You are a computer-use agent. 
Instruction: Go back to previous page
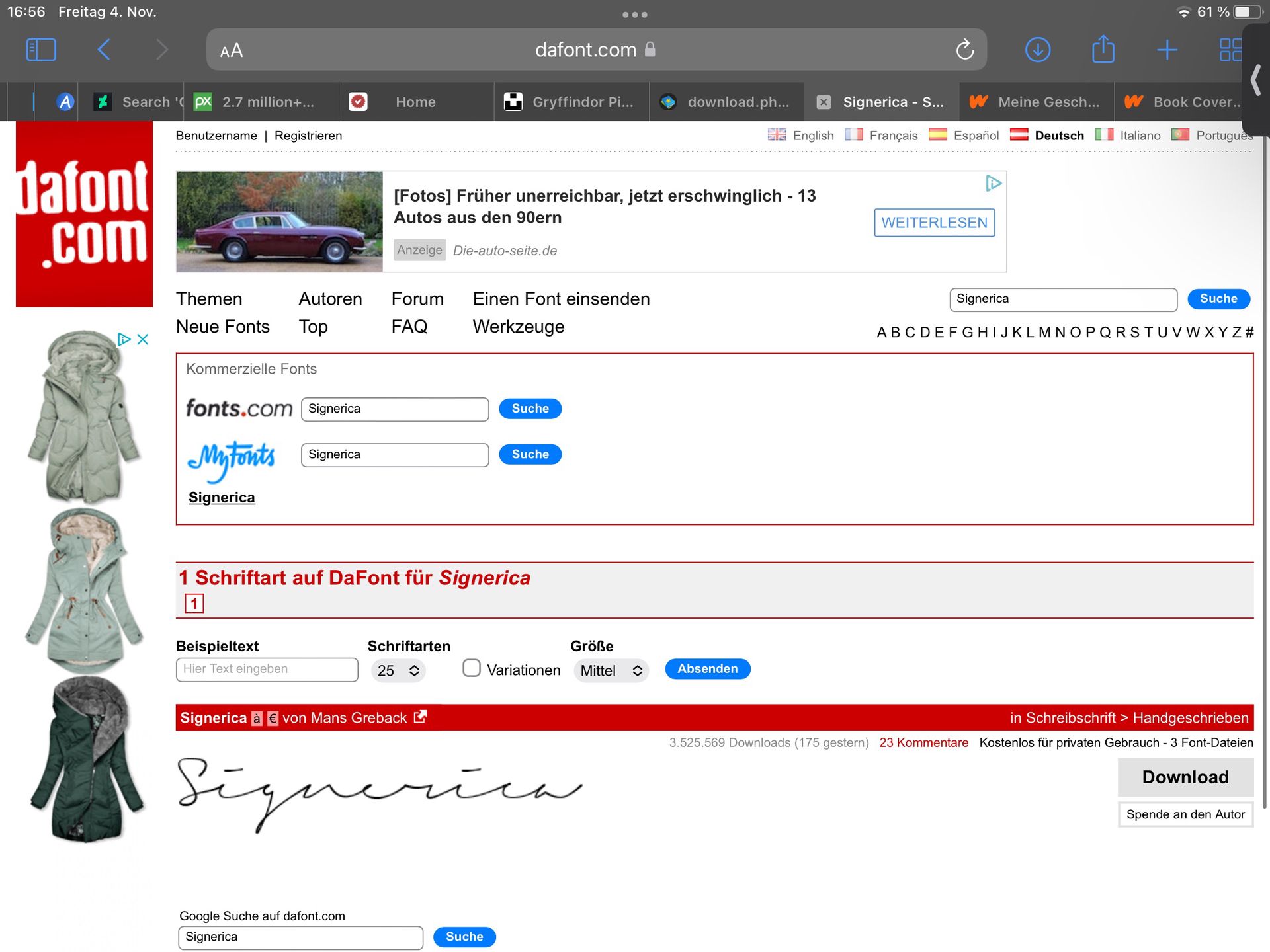[x=104, y=50]
